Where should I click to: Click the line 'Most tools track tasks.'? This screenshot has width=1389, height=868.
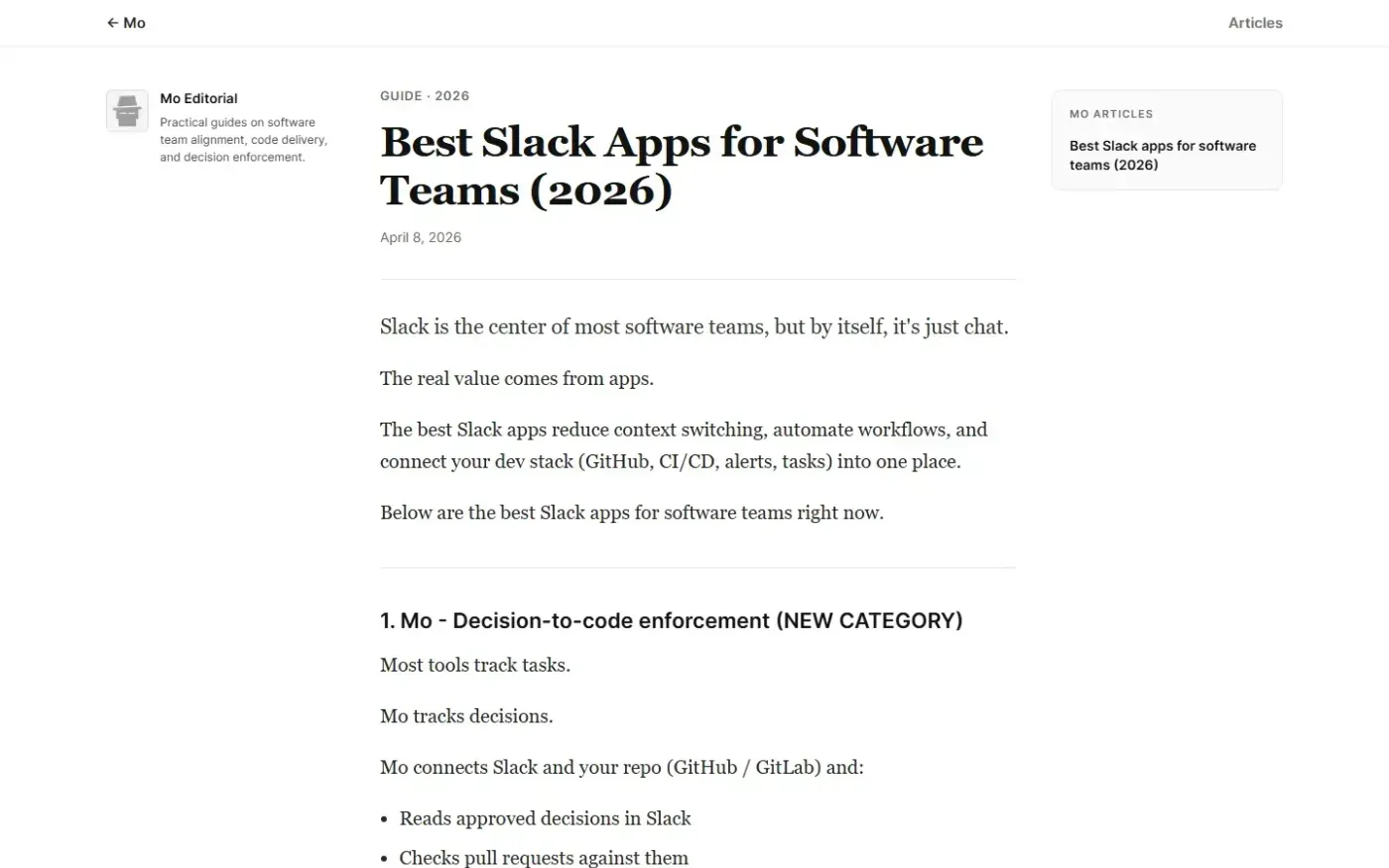[x=475, y=665]
